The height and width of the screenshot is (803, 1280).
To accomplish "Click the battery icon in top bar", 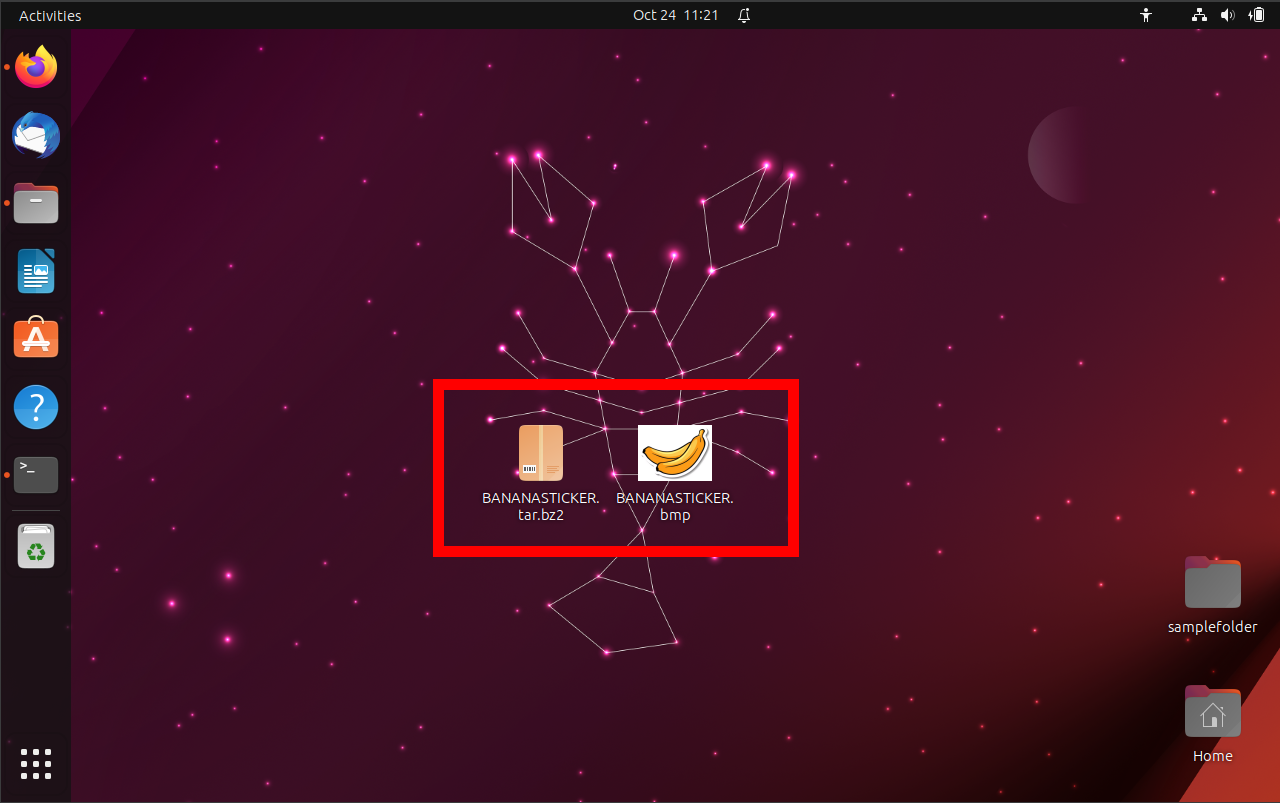I will point(1257,15).
